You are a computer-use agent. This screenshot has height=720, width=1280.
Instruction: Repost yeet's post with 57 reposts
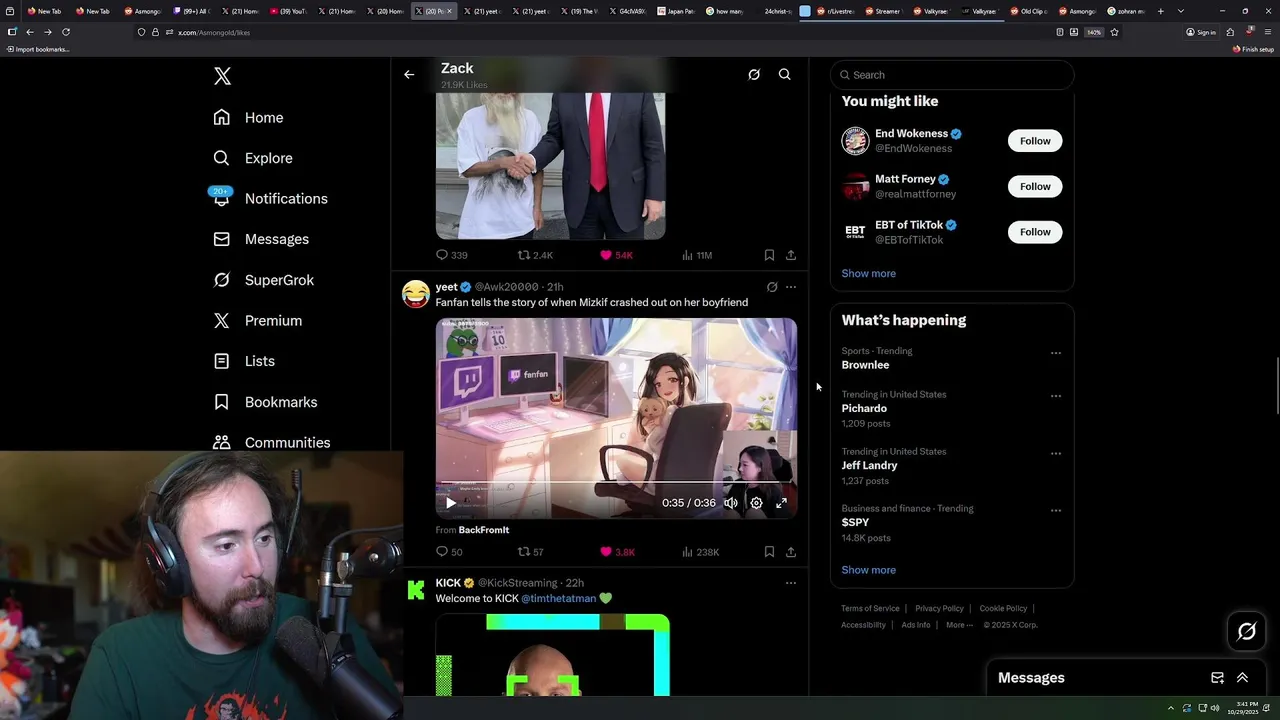point(530,552)
